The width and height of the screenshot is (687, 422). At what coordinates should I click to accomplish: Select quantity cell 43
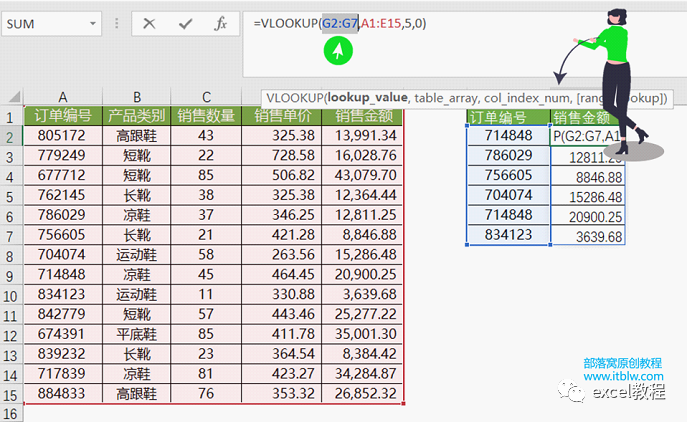(206, 135)
